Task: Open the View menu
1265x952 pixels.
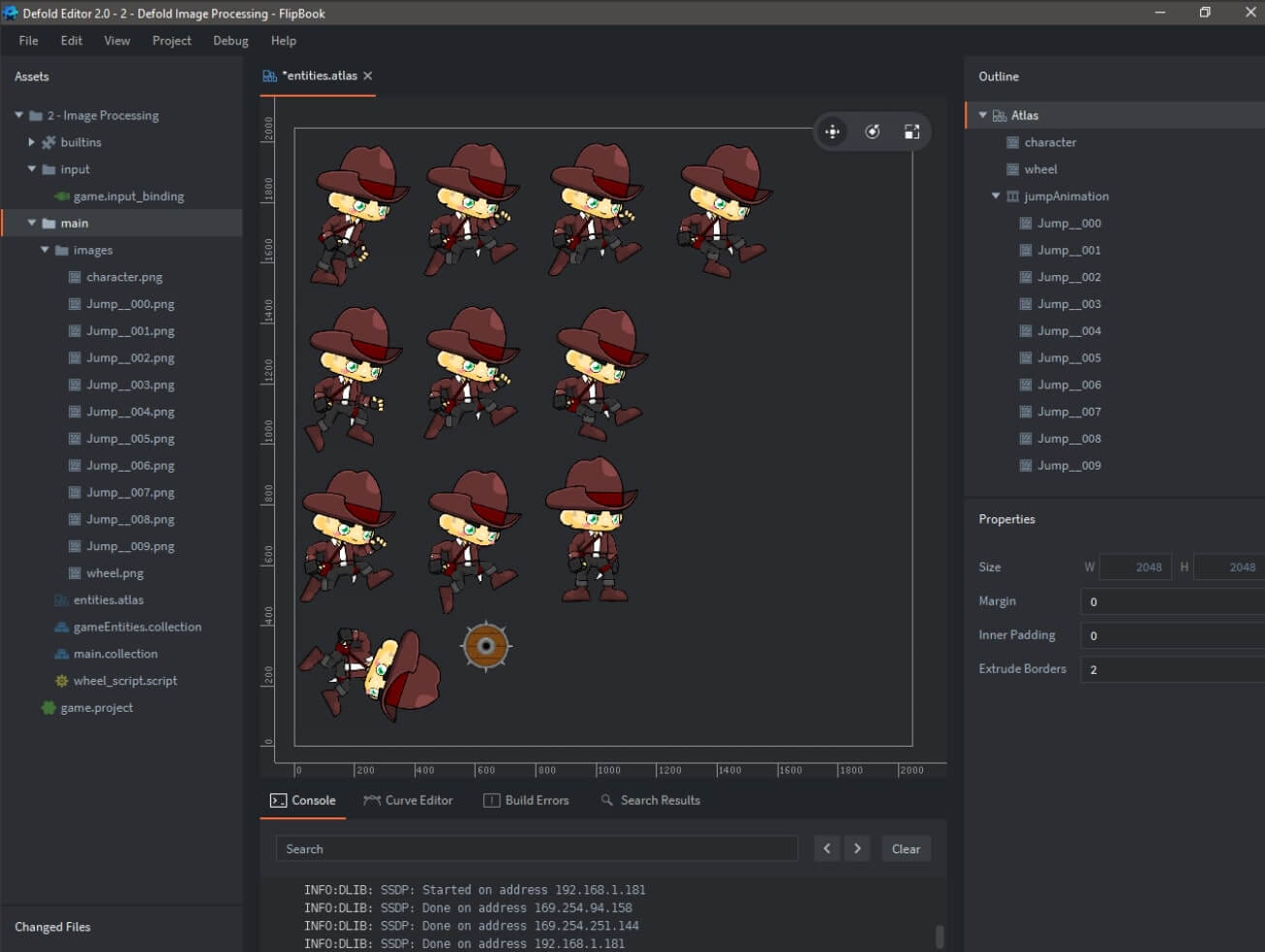Action: click(x=117, y=41)
